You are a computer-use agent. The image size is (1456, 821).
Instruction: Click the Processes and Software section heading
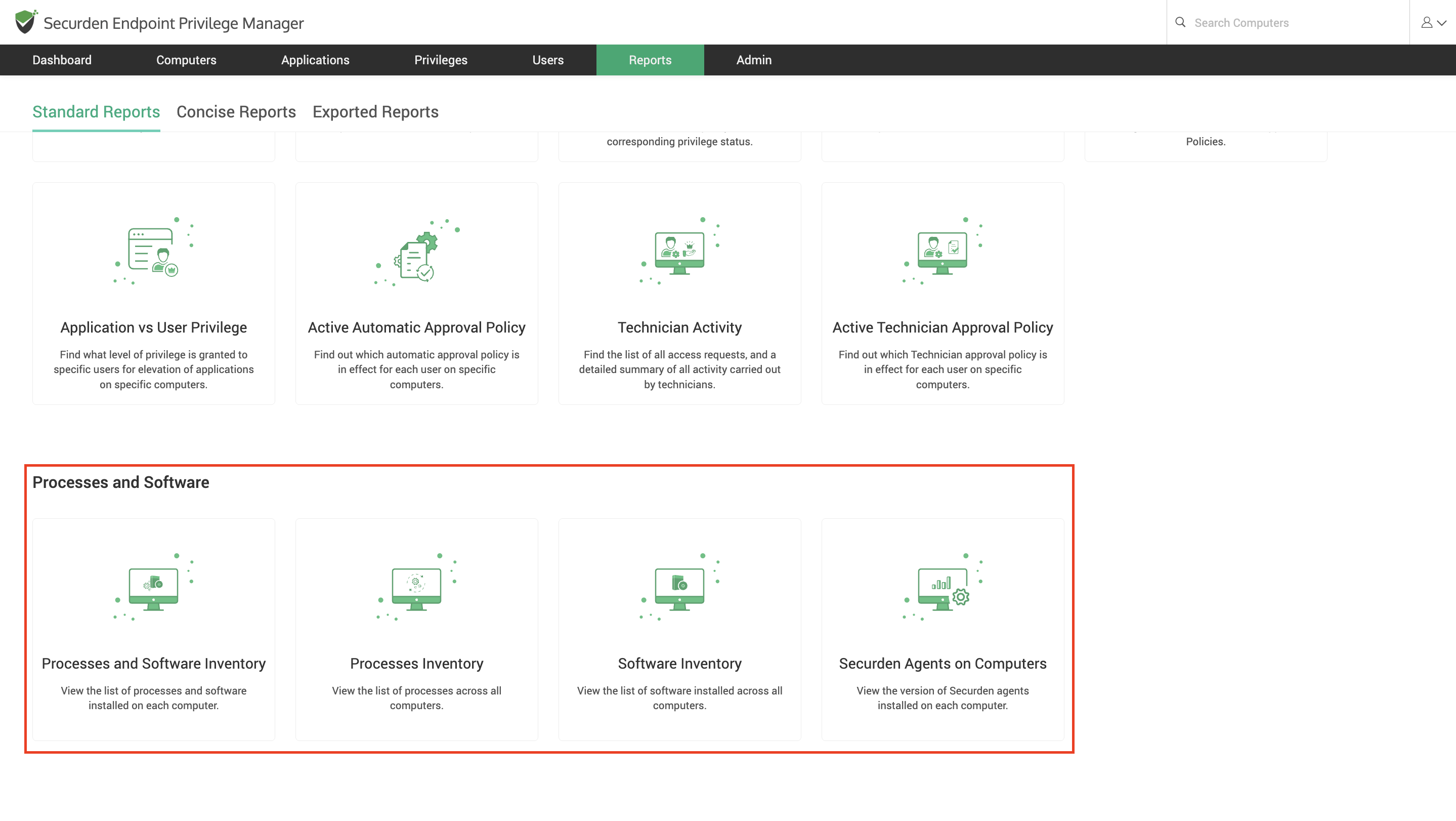coord(120,482)
